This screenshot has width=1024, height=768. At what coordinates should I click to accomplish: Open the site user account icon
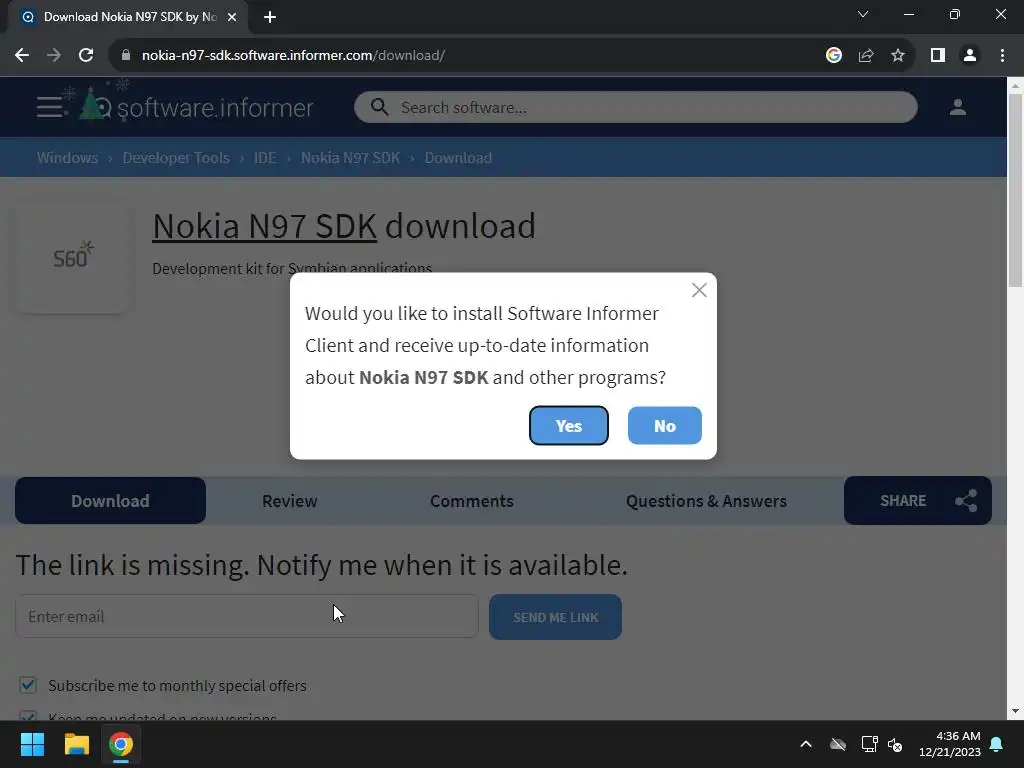pyautogui.click(x=957, y=107)
